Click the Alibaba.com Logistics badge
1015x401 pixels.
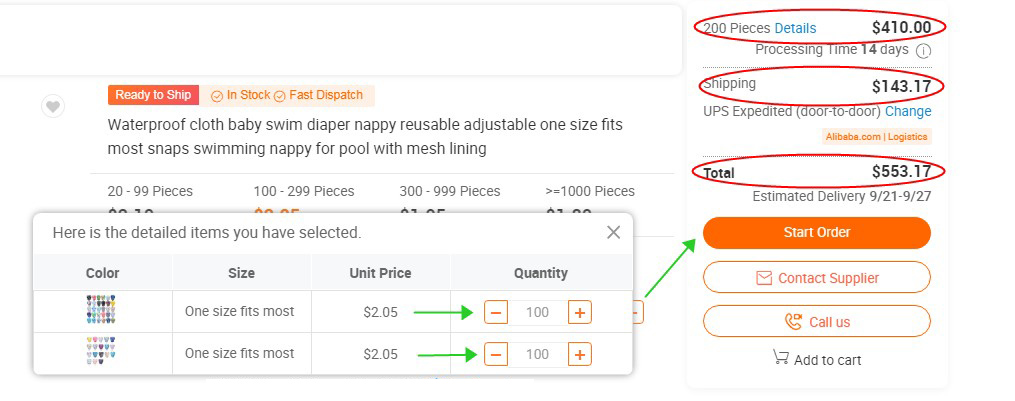876,136
